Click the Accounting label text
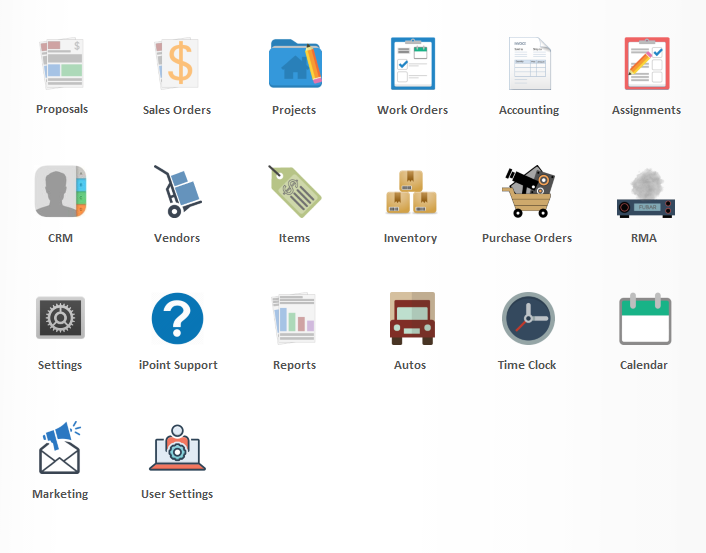This screenshot has height=553, width=706. 529,110
